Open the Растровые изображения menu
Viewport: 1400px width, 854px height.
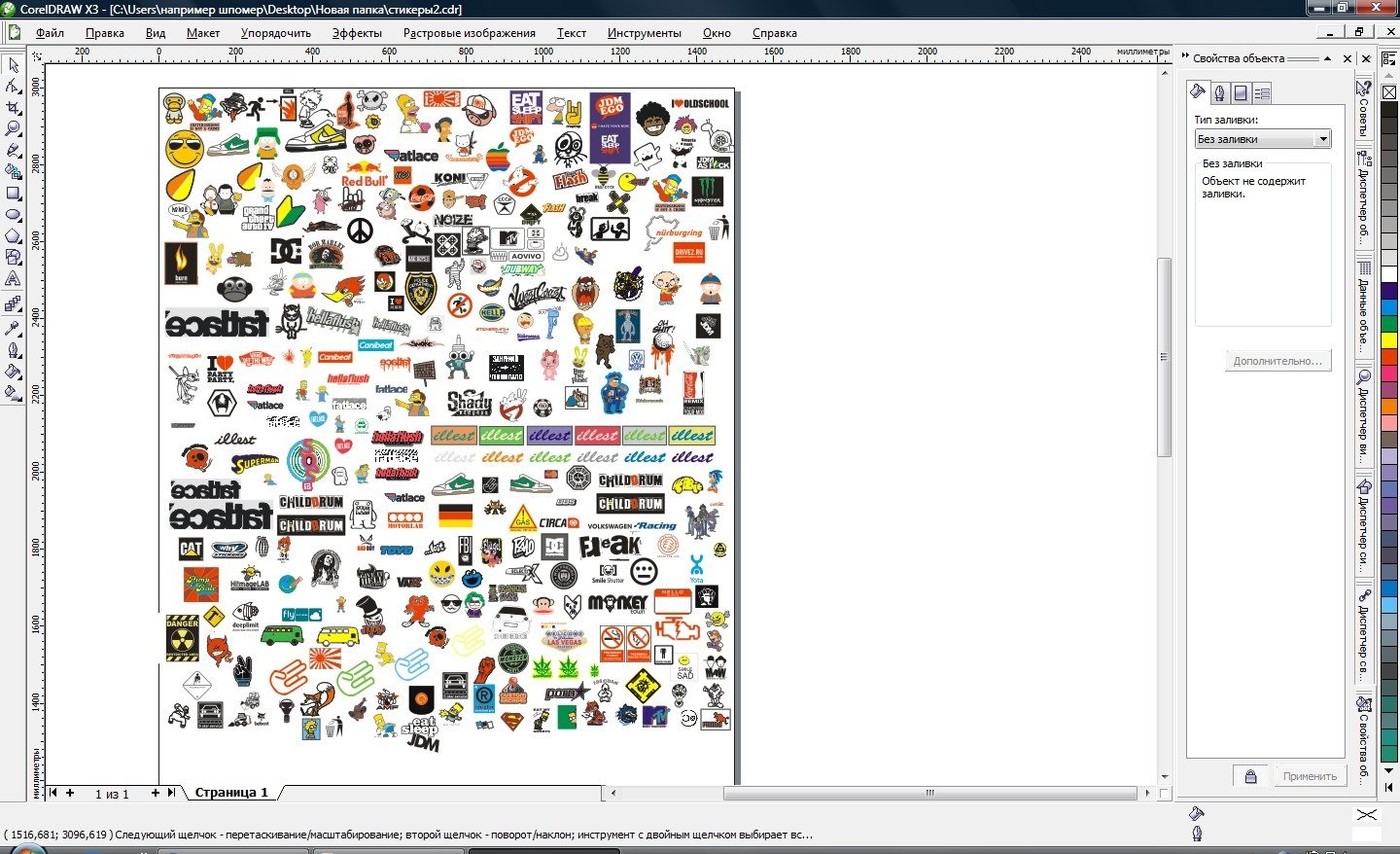tap(469, 32)
